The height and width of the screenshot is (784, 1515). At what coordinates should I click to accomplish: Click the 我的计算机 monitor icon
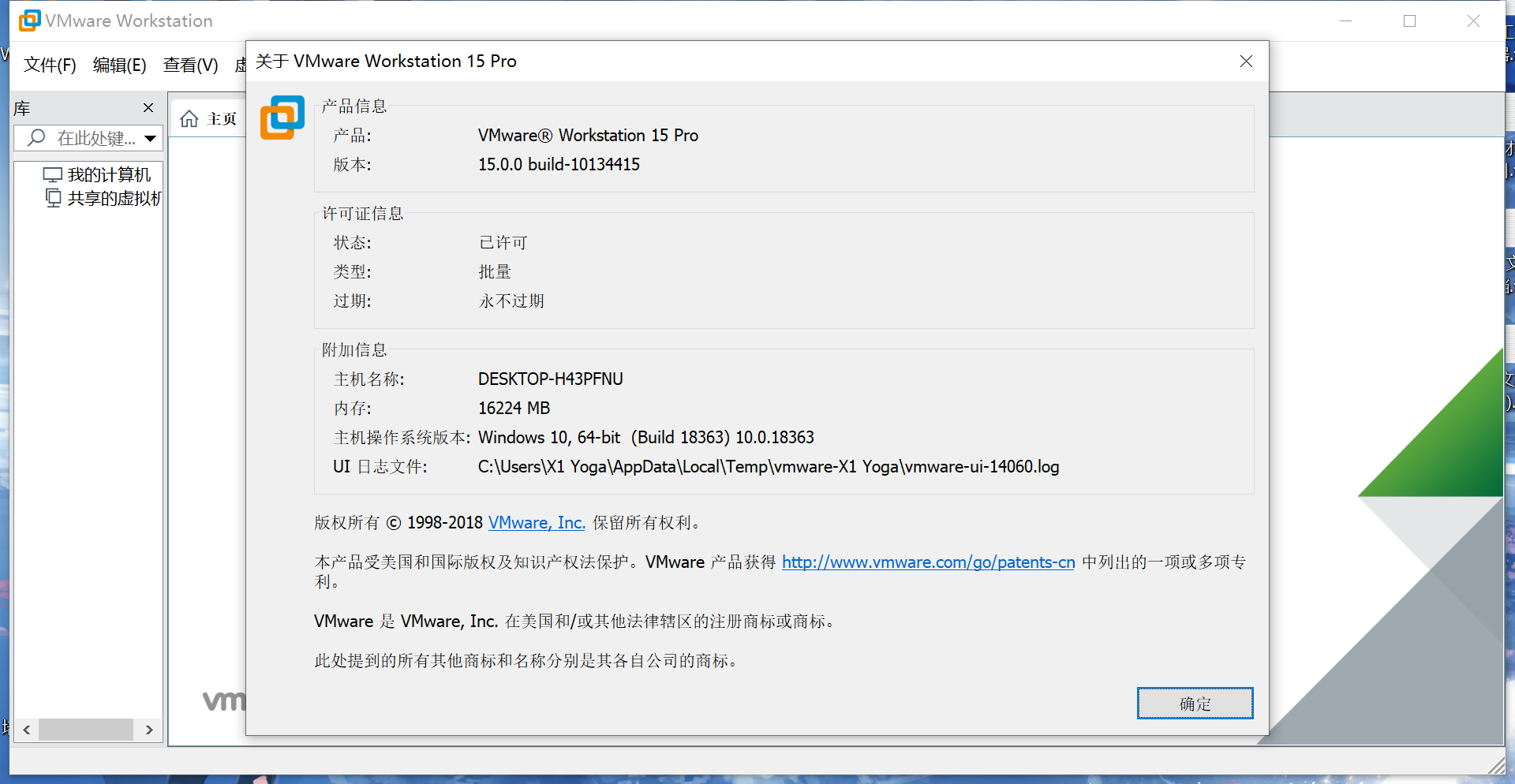[53, 174]
